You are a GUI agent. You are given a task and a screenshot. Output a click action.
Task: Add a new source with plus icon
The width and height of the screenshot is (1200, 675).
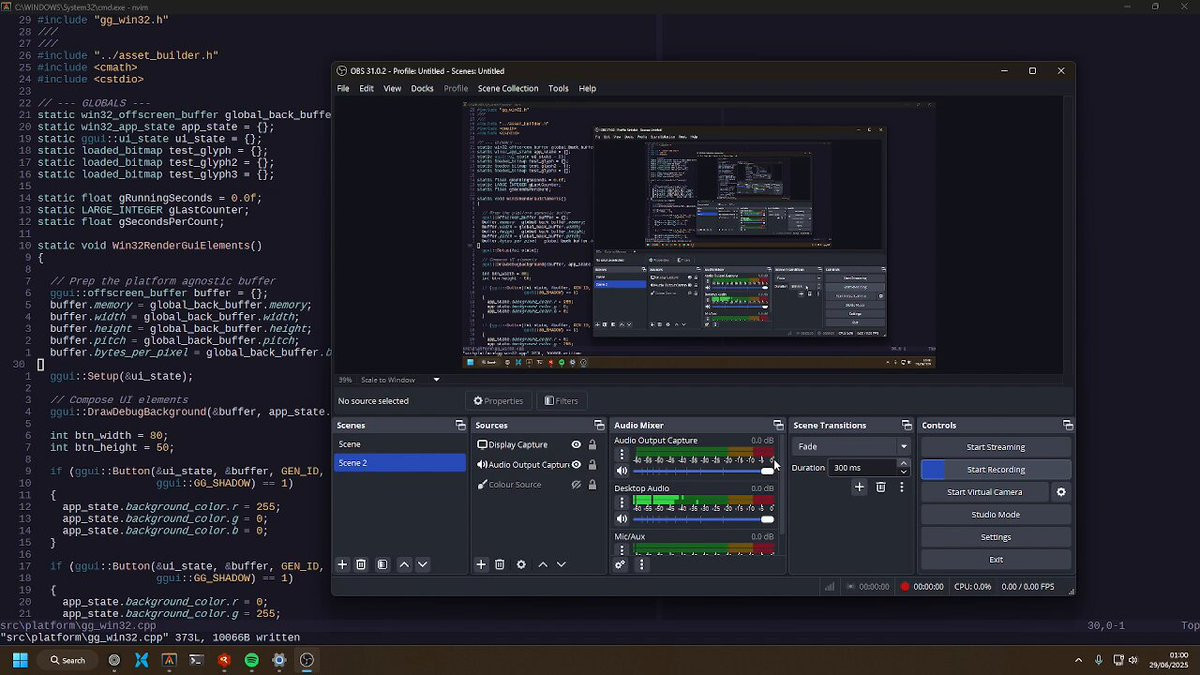[481, 565]
